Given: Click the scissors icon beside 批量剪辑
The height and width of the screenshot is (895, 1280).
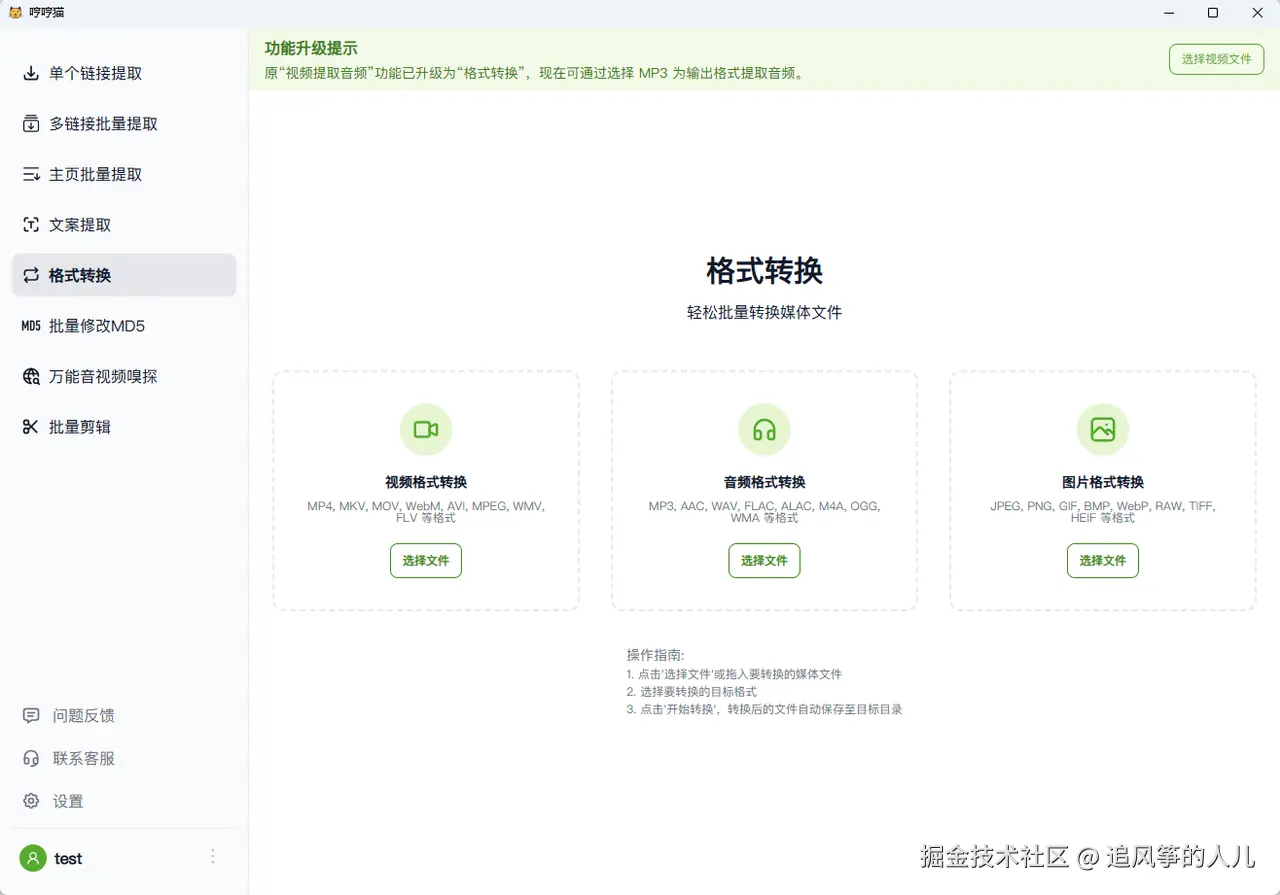Looking at the screenshot, I should pyautogui.click(x=31, y=427).
